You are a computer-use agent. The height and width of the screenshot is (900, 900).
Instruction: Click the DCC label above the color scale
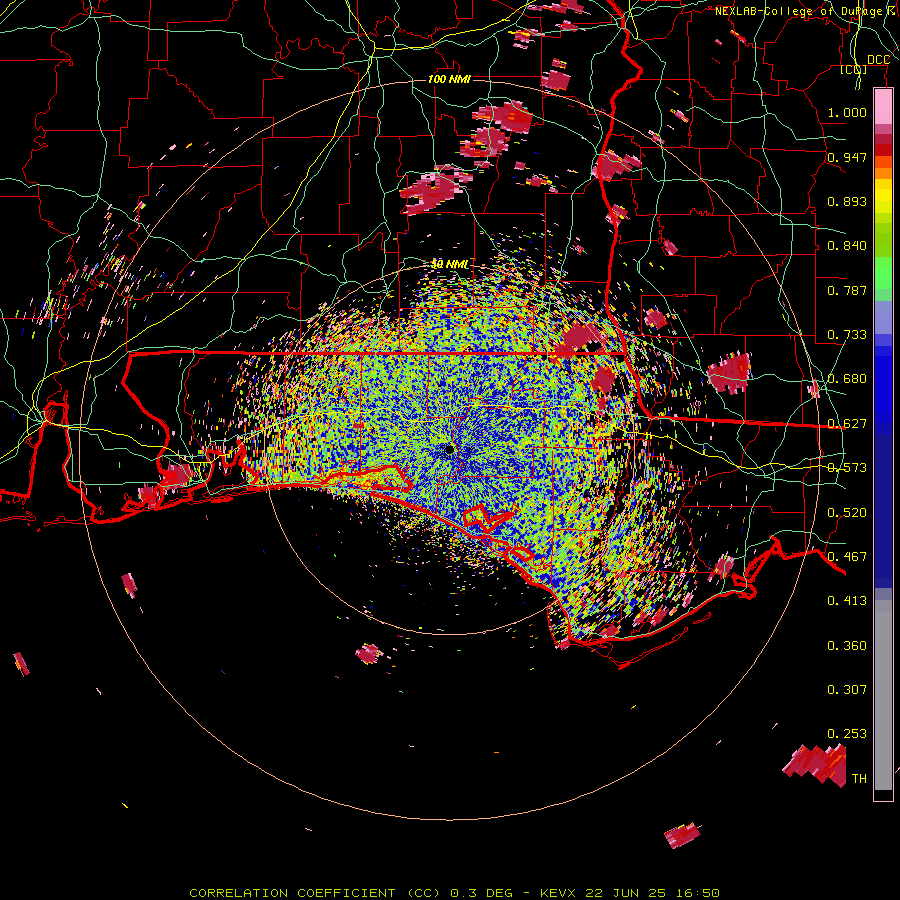[x=878, y=60]
